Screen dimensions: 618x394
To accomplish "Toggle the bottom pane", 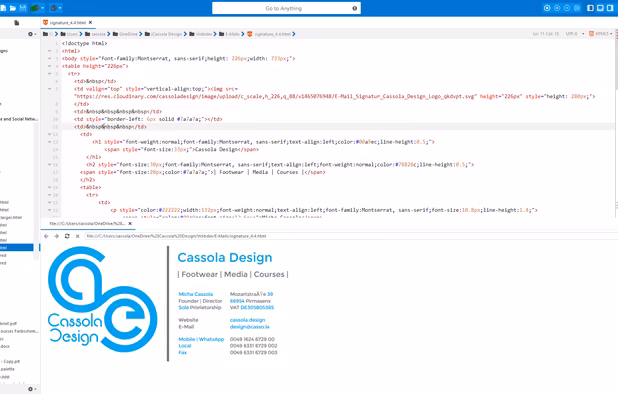I will click(x=600, y=8).
